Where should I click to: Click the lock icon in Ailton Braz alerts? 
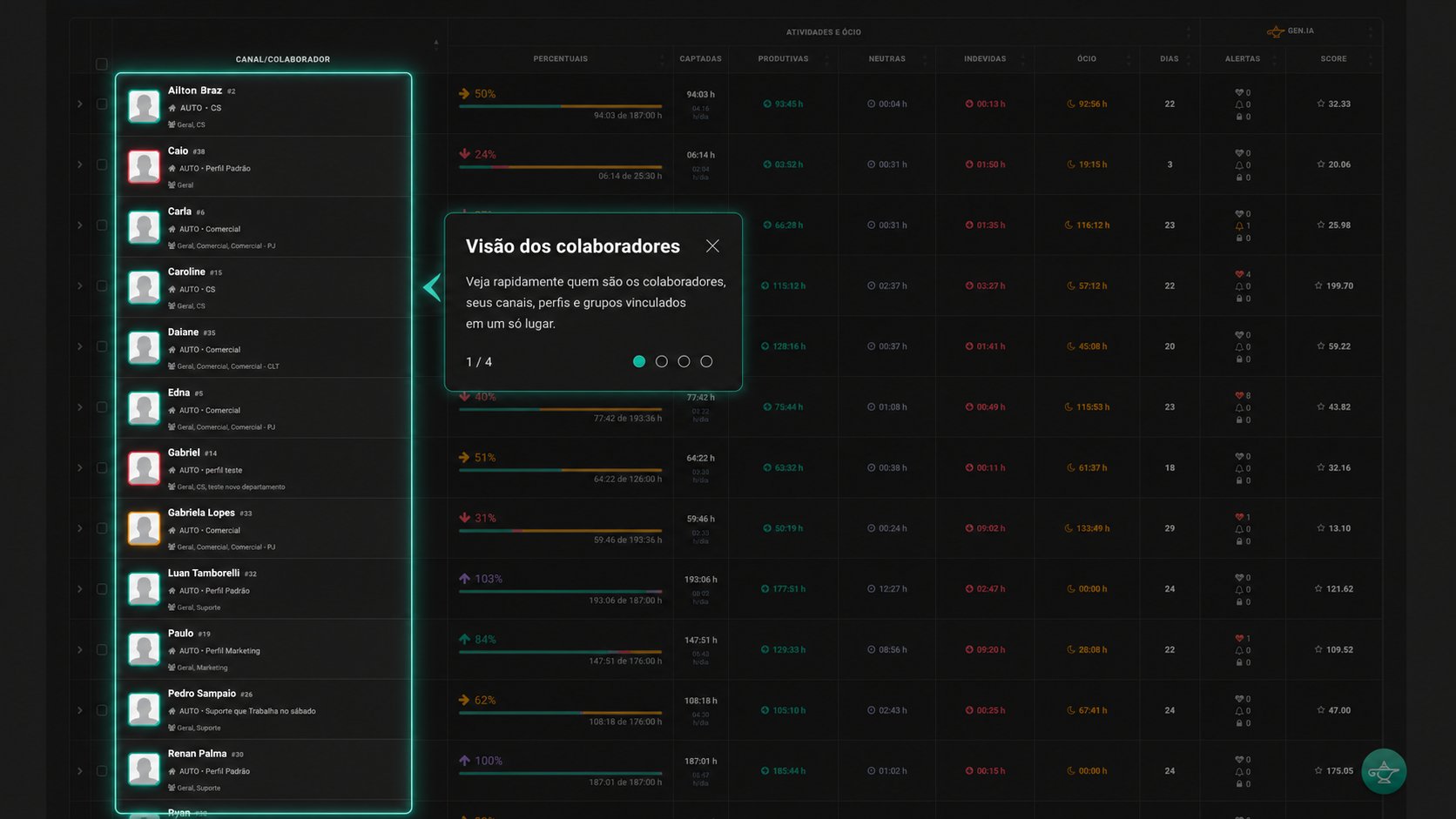click(1239, 117)
